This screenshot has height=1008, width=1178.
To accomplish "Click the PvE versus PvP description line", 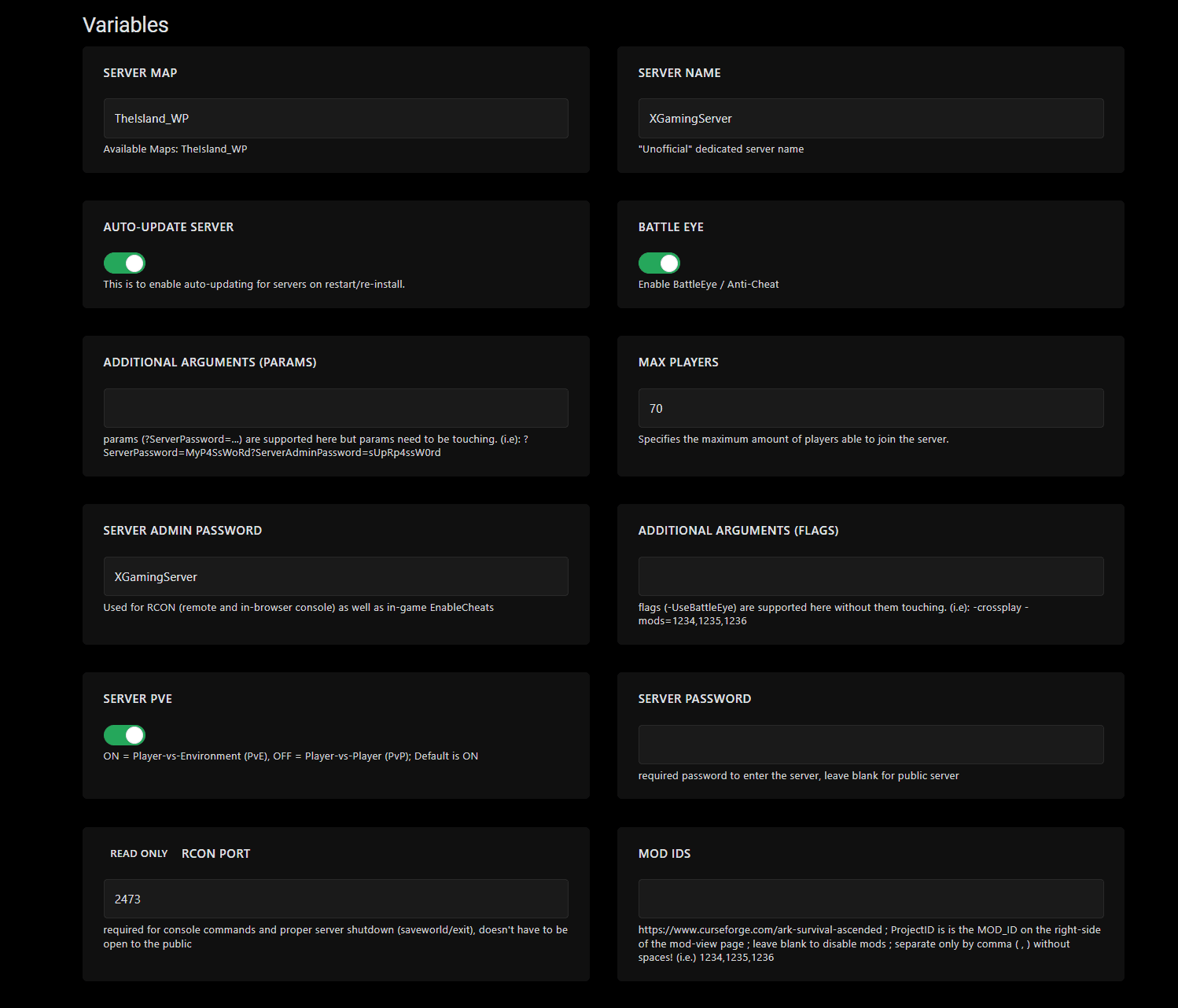I will click(290, 756).
